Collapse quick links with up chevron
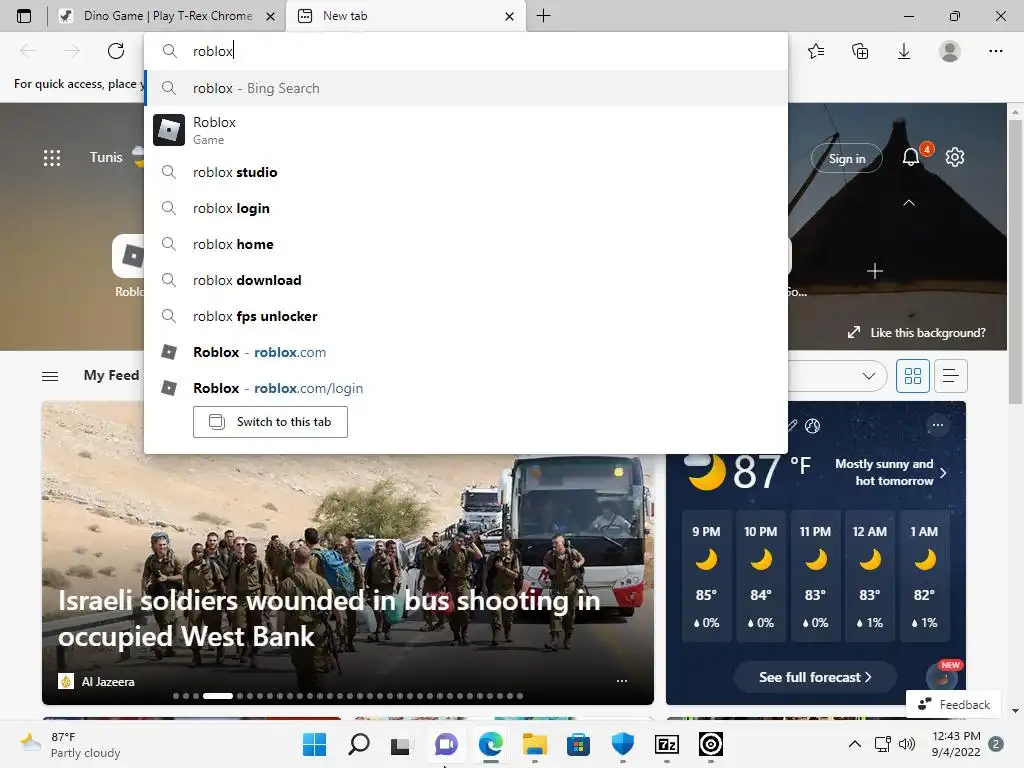Viewport: 1024px width, 768px height. tap(908, 203)
